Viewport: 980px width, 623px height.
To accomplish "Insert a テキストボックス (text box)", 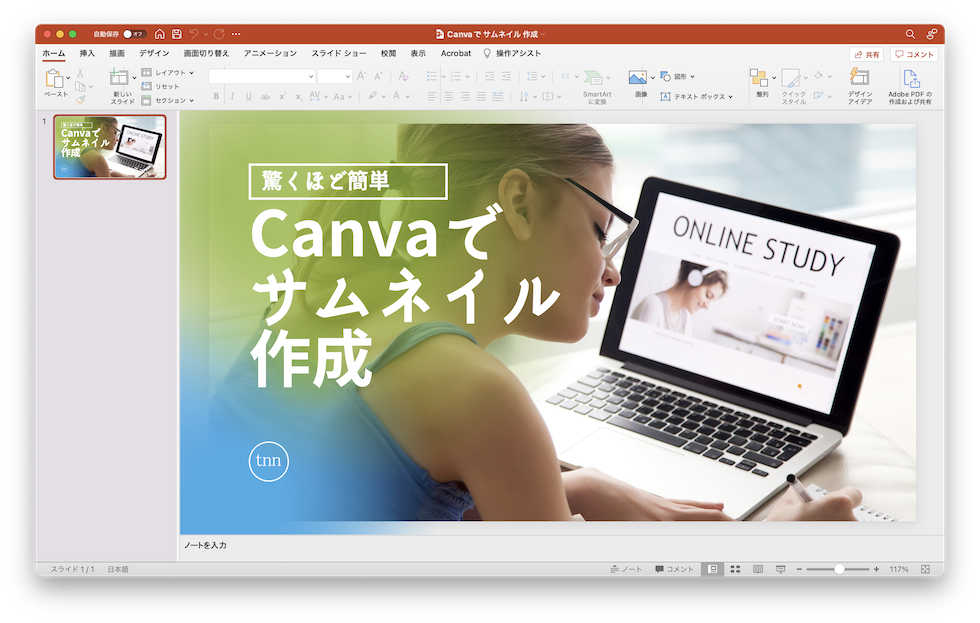I will [692, 95].
